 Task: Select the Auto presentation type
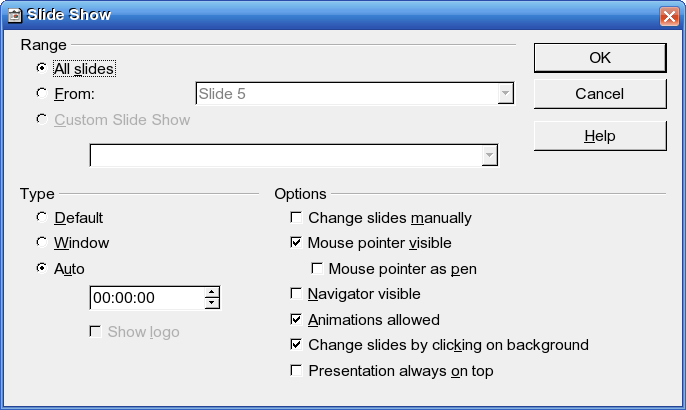42,268
